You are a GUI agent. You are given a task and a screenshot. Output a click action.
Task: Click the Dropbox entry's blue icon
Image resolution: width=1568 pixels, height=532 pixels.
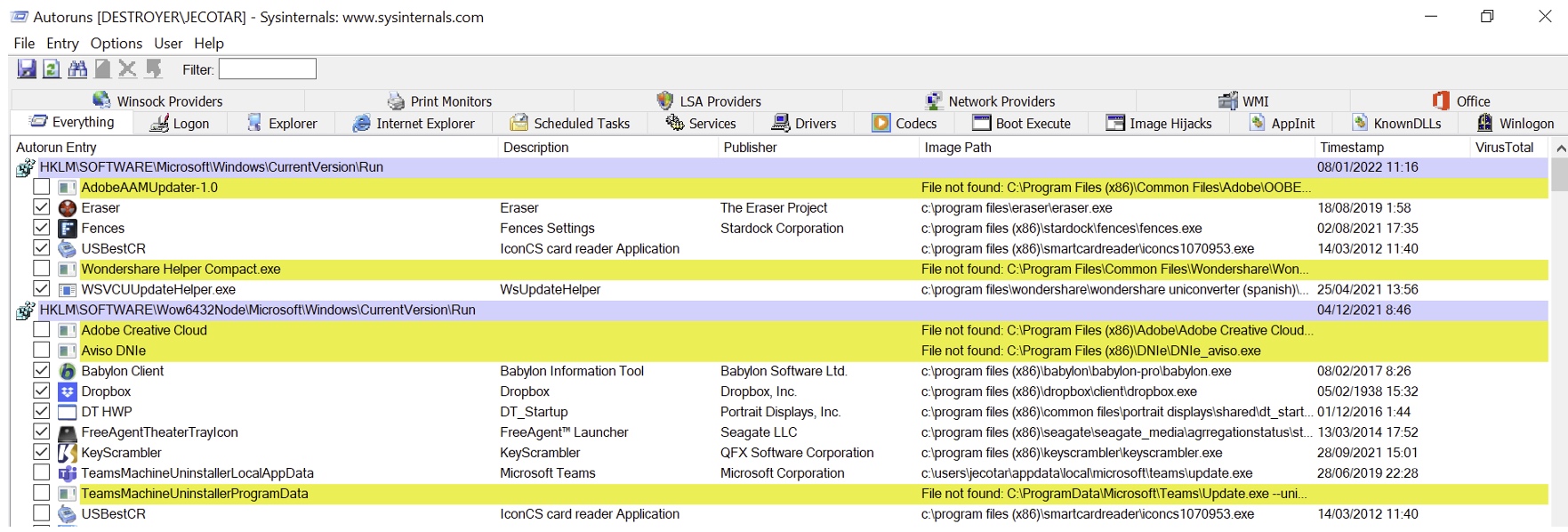(x=67, y=391)
